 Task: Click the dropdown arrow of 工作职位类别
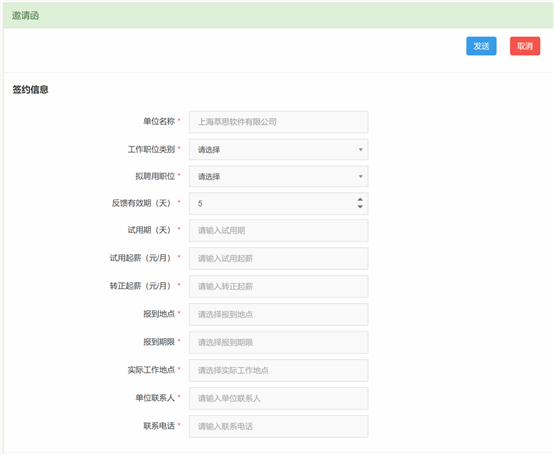point(360,149)
